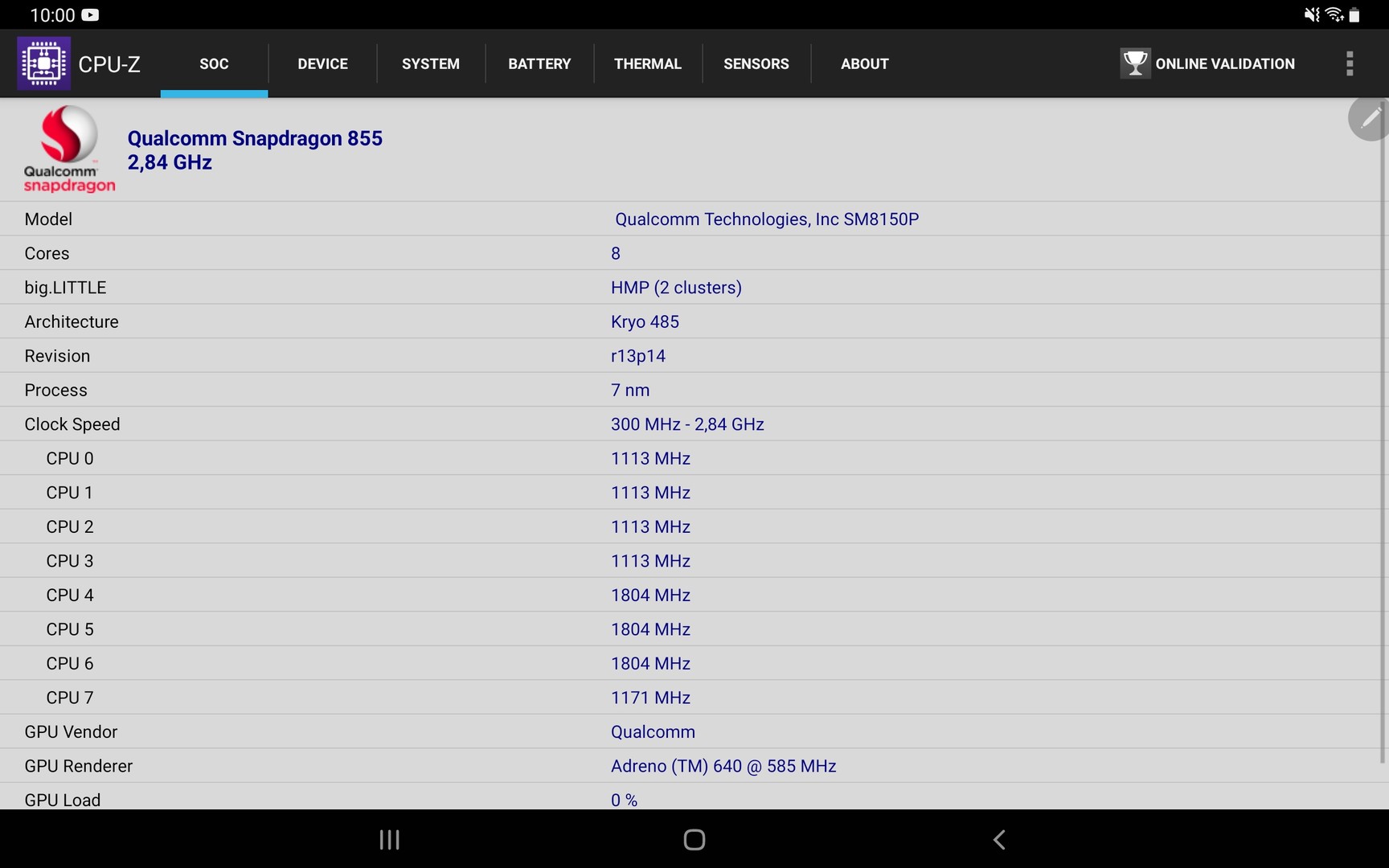Tap the Qualcomm GPU vendor value
The height and width of the screenshot is (868, 1389).
[653, 731]
